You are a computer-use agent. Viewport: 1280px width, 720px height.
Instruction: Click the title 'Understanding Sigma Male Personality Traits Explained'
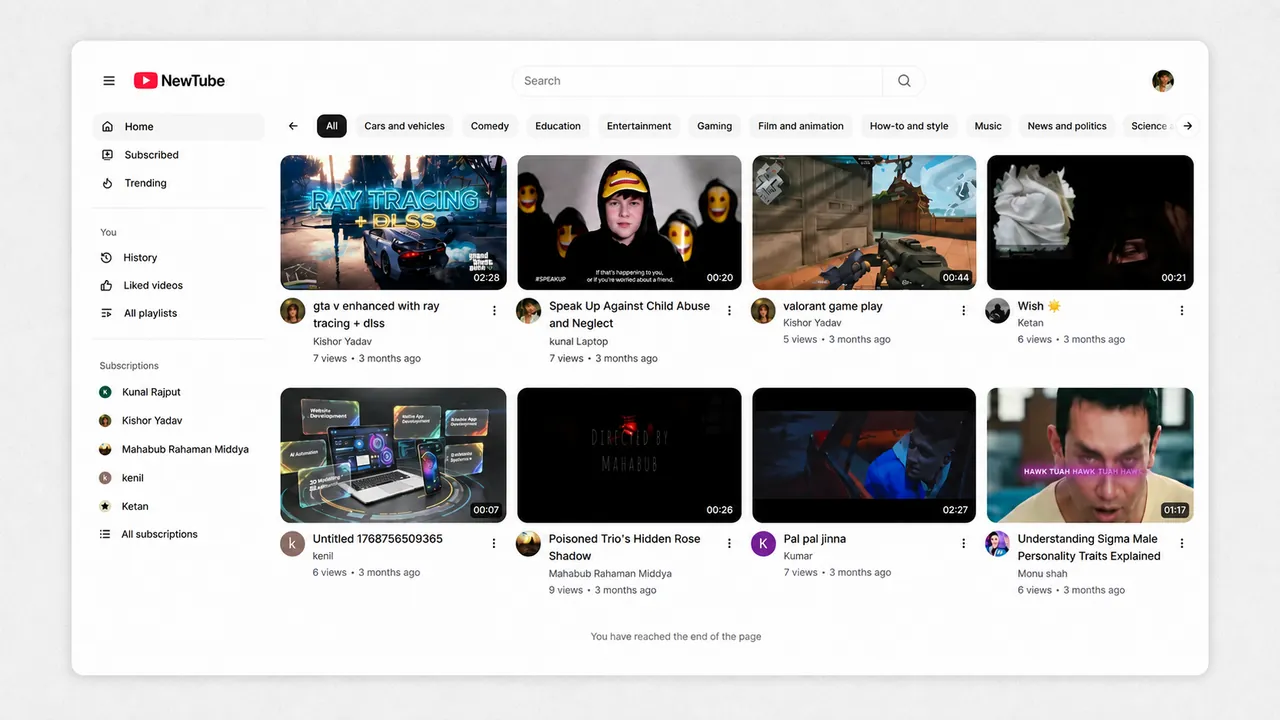tap(1089, 547)
